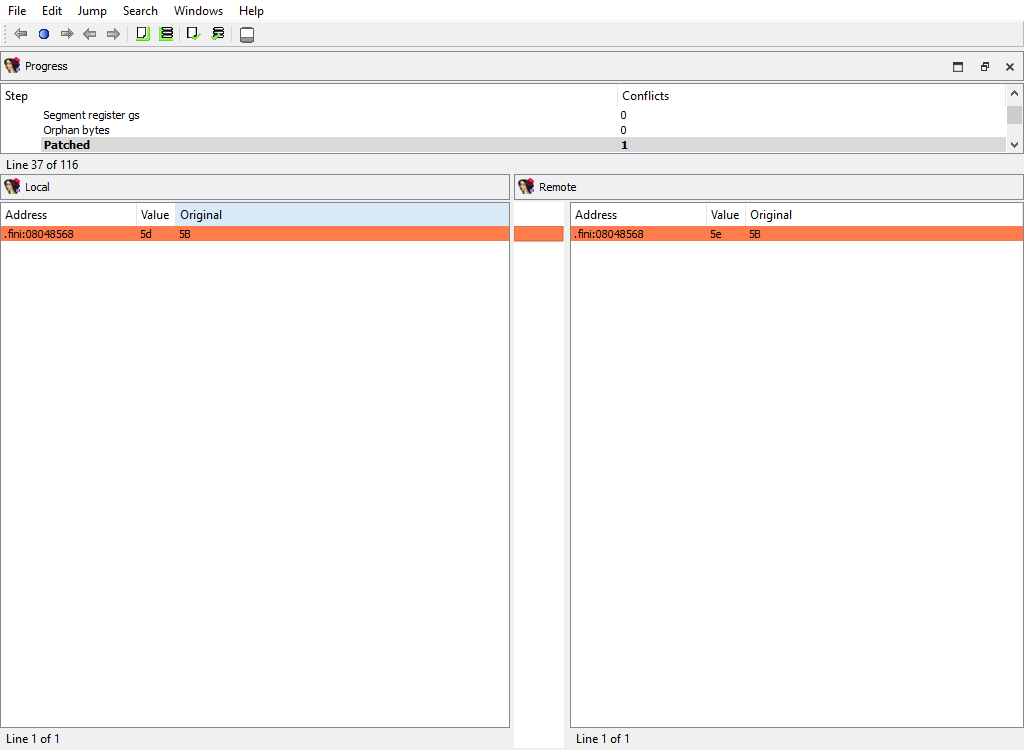This screenshot has height=750, width=1024.
Task: Click the single page icon with green corner
Action: pyautogui.click(x=142, y=34)
